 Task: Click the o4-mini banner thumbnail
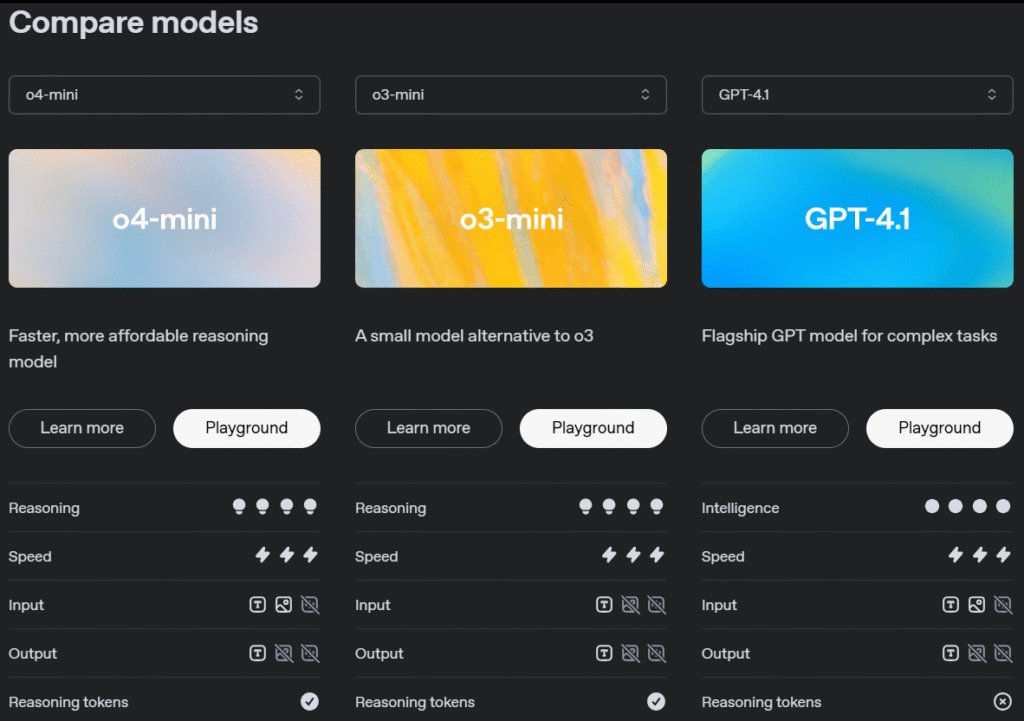164,218
